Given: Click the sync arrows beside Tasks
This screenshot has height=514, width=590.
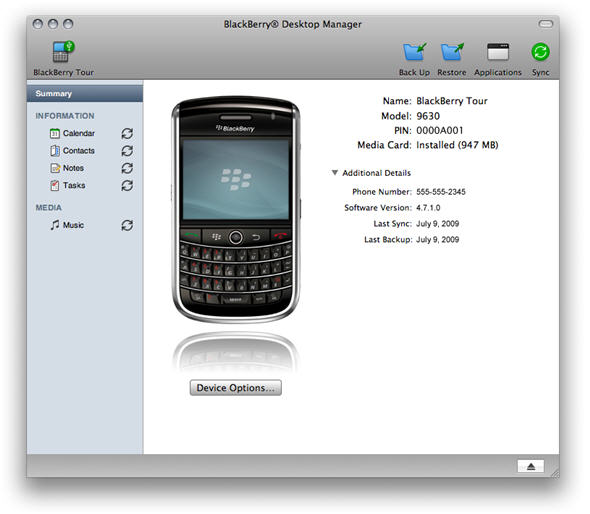Looking at the screenshot, I should coord(127,186).
